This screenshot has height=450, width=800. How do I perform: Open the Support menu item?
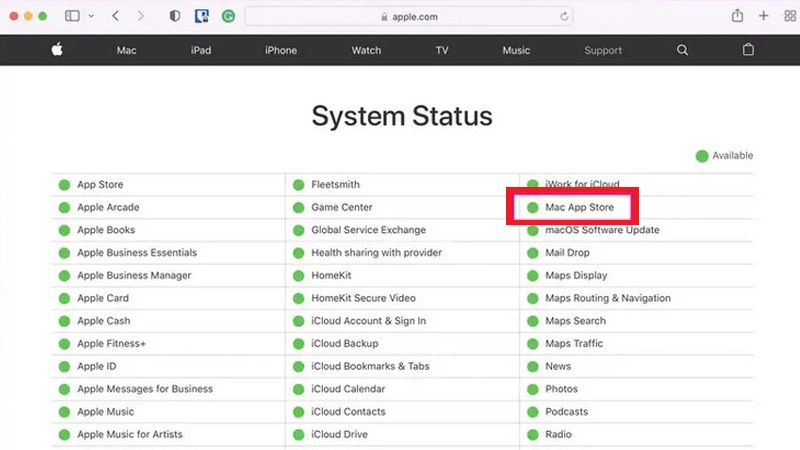[x=603, y=50]
